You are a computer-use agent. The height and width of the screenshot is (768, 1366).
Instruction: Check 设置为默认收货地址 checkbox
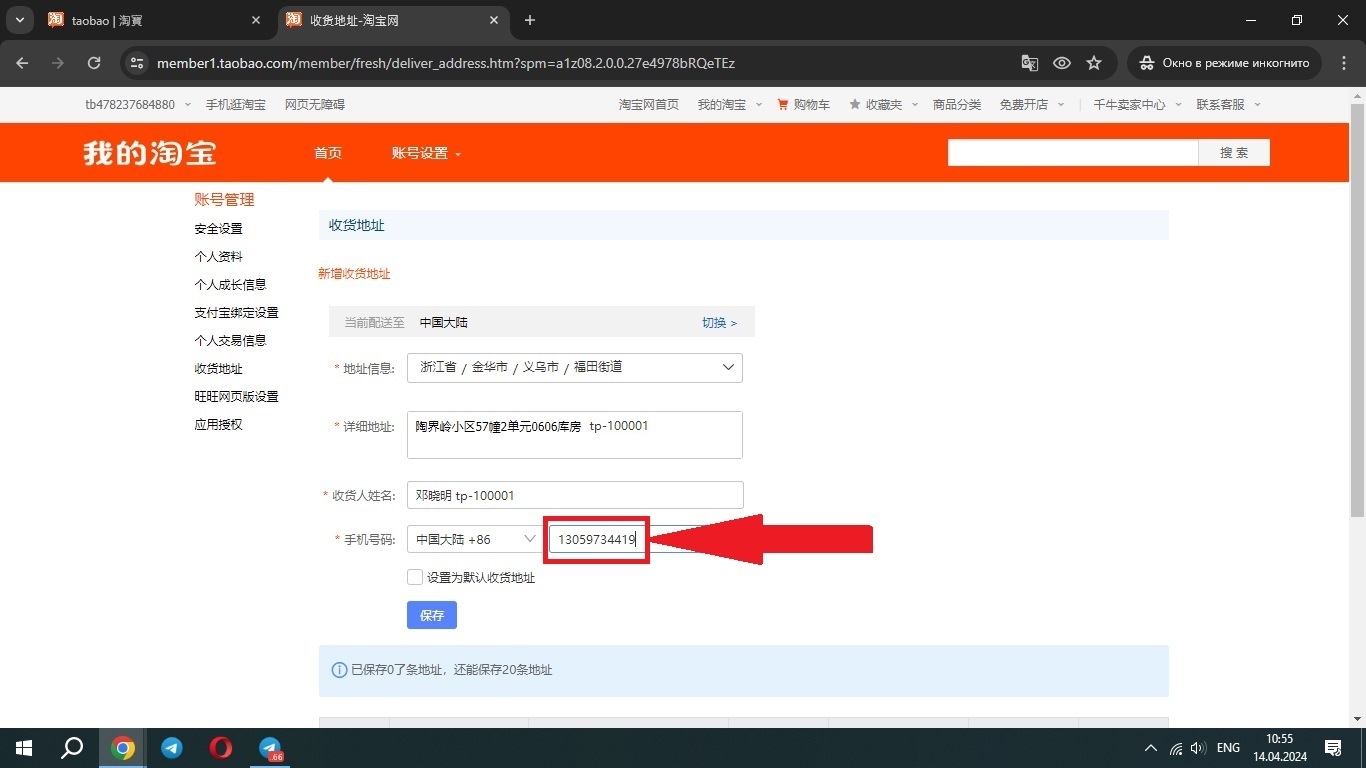tap(415, 577)
